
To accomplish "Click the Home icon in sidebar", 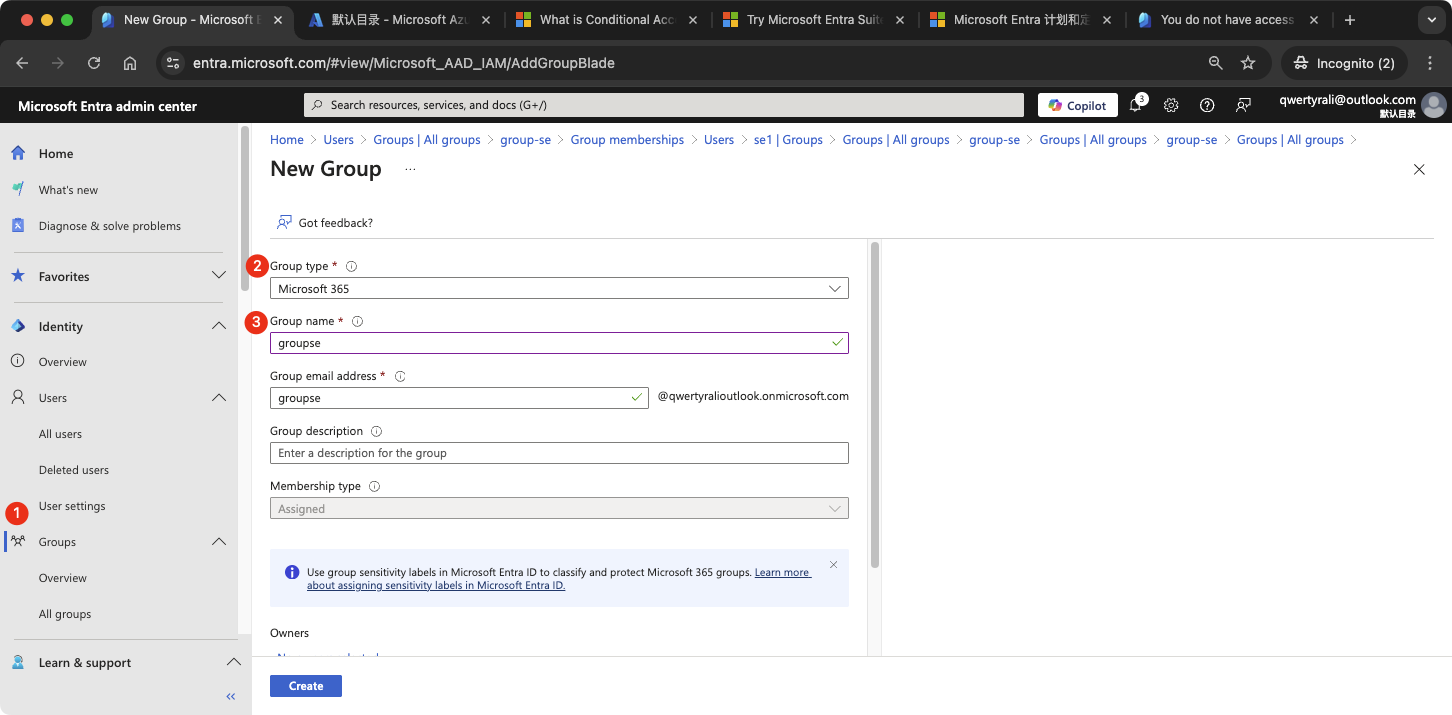I will point(18,153).
